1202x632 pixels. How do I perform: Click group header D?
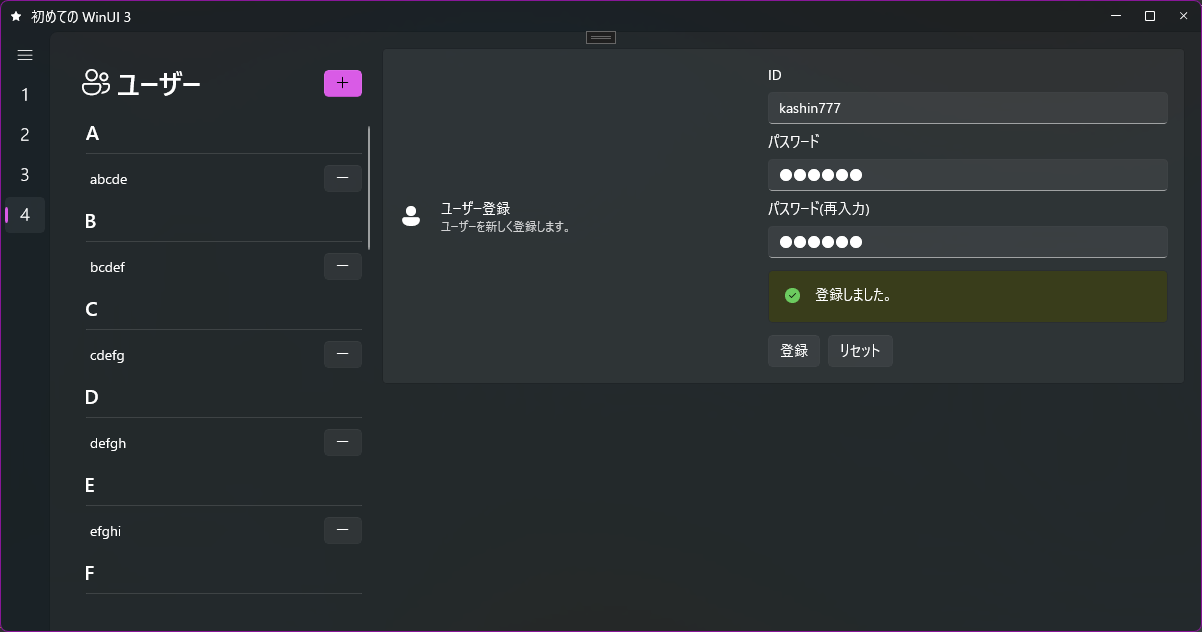[x=92, y=398]
